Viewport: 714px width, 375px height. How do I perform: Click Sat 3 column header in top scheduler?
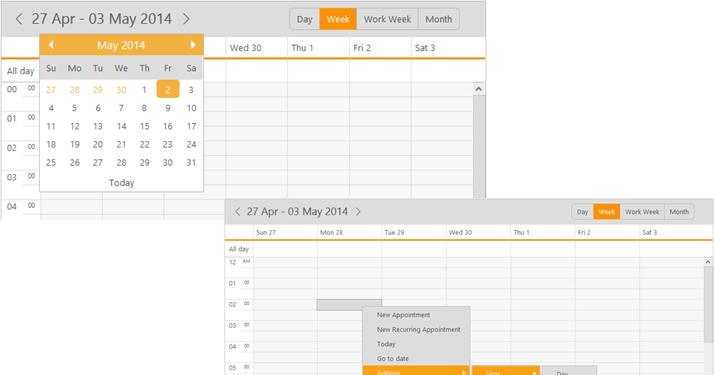pyautogui.click(x=448, y=48)
